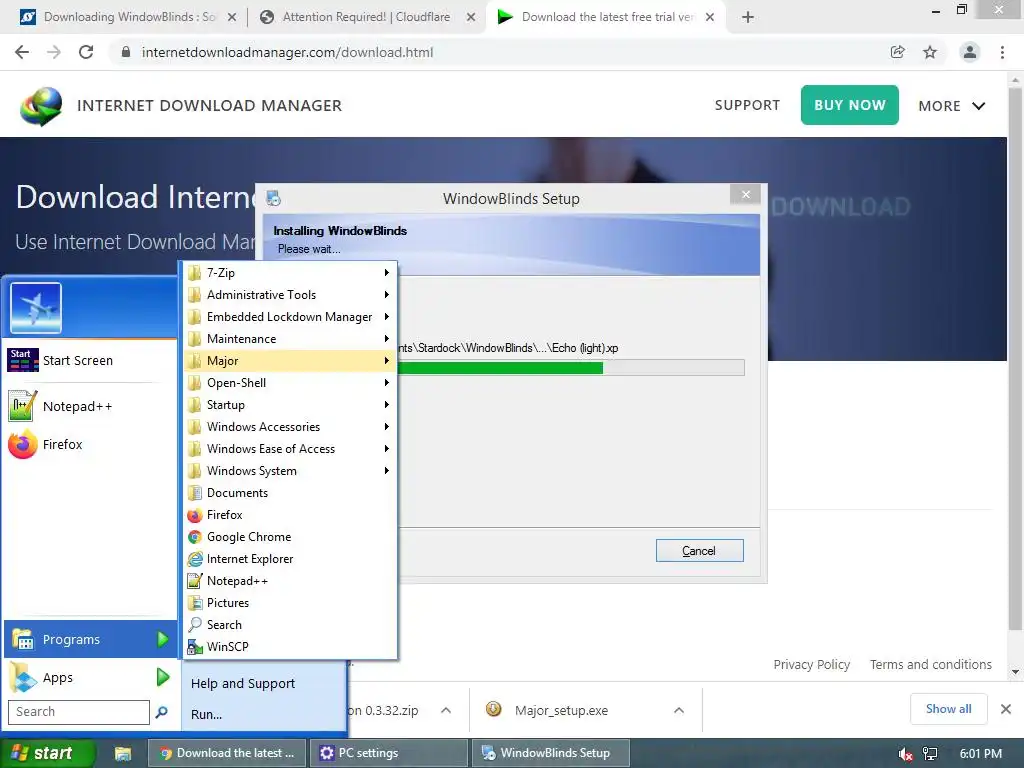
Task: Open the SUPPORT link
Action: coord(747,105)
